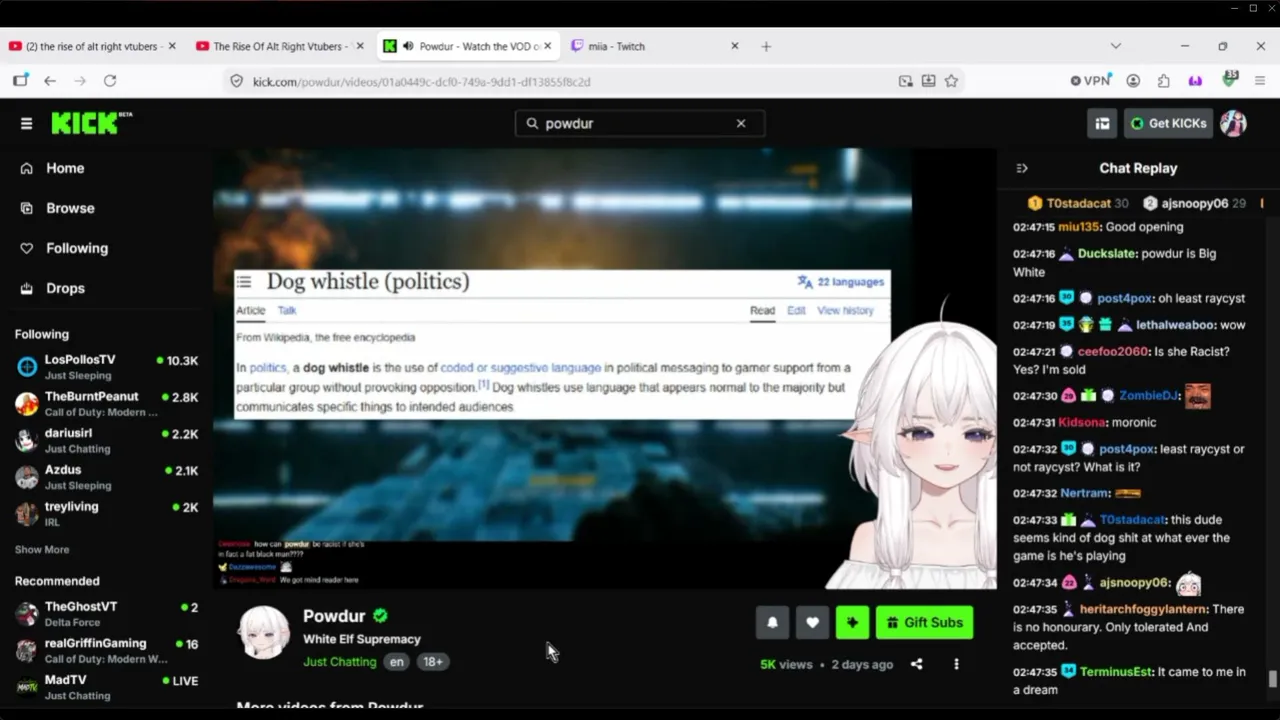This screenshot has width=1280, height=720.
Task: Click the VOD video player area
Action: tap(604, 368)
